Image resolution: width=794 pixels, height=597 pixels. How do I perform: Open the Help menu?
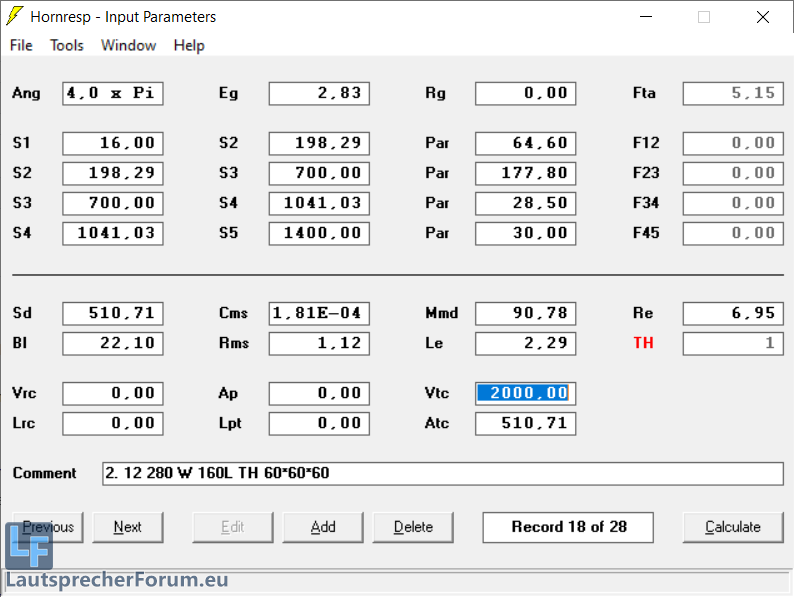pos(189,45)
